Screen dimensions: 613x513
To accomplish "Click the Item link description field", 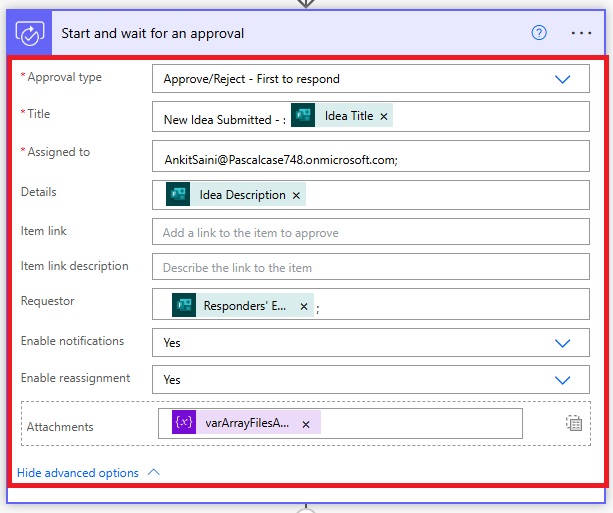I will point(371,268).
